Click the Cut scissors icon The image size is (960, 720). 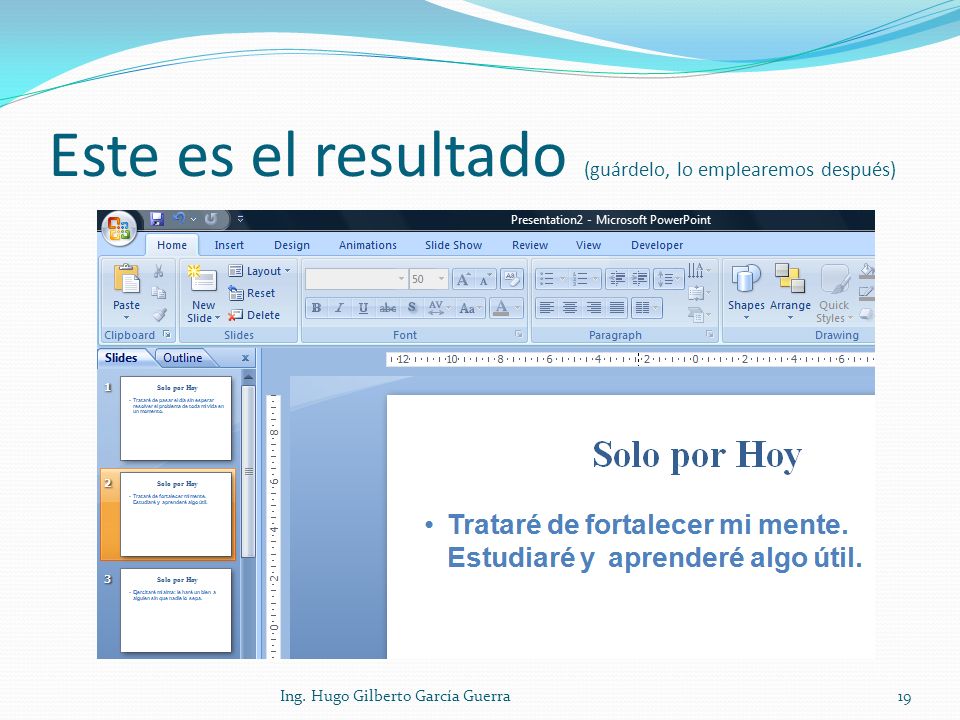pos(159,271)
